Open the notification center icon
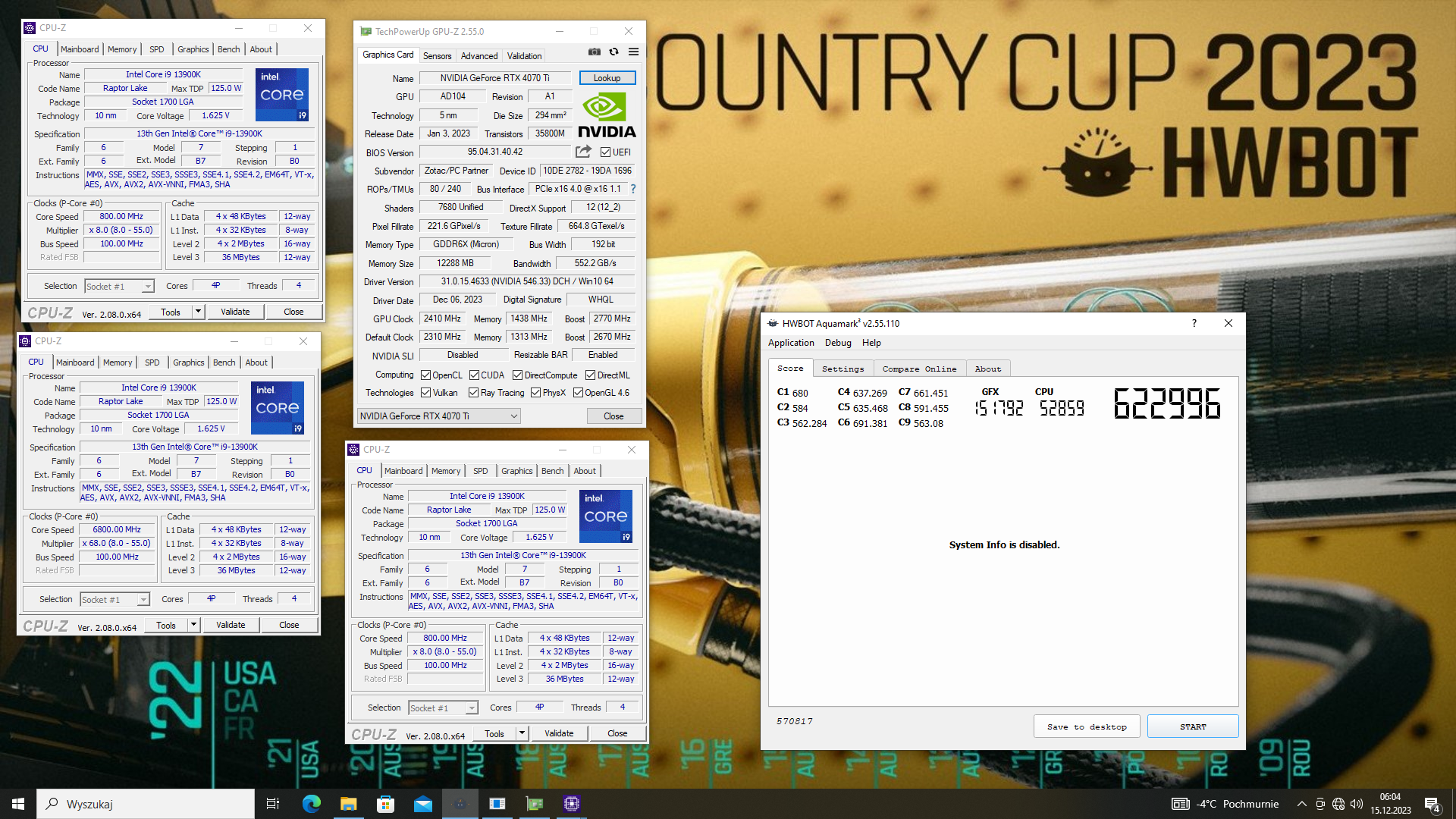The image size is (1456, 819). [x=1432, y=804]
